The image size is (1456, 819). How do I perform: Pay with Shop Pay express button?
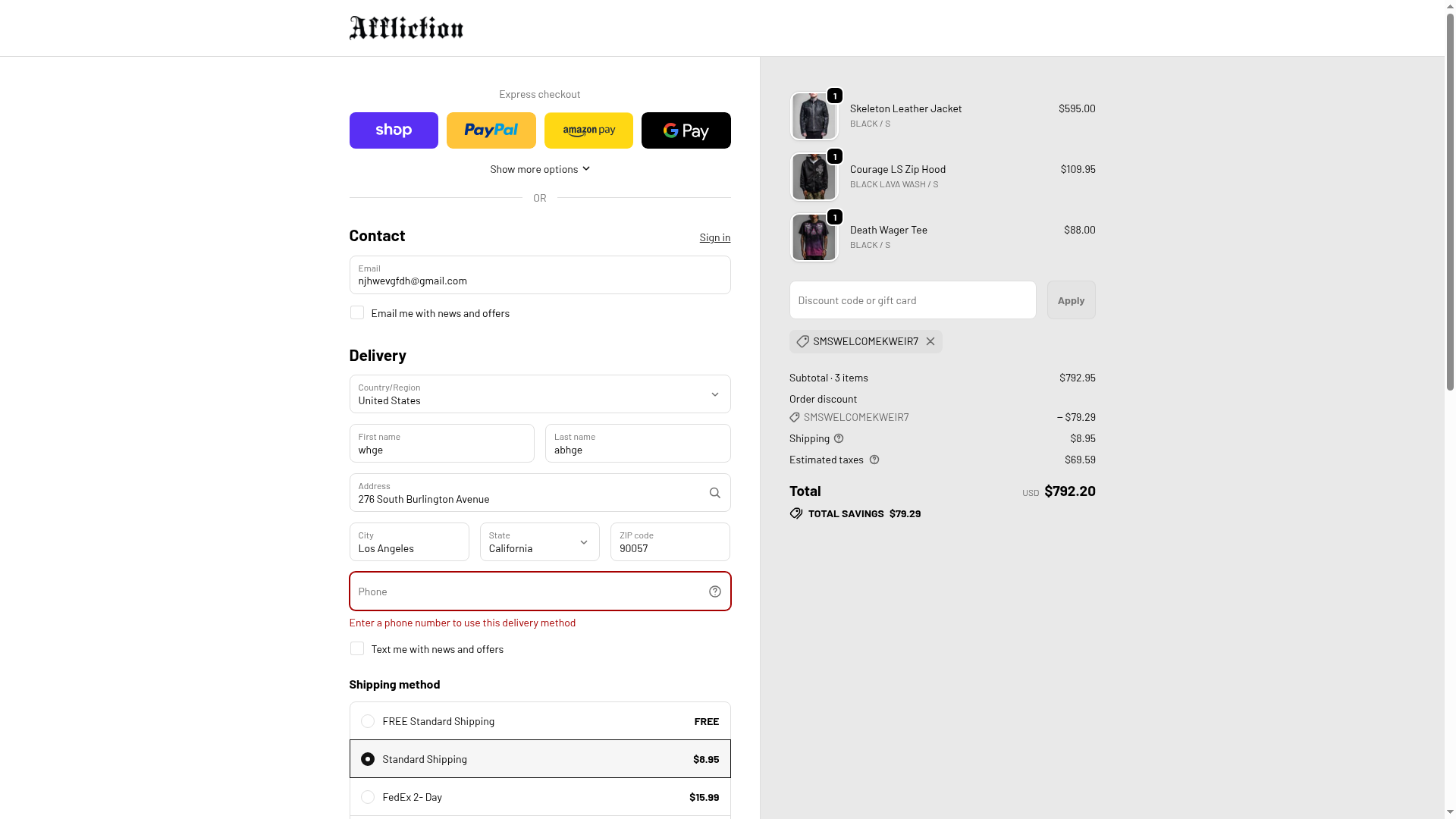pos(394,130)
